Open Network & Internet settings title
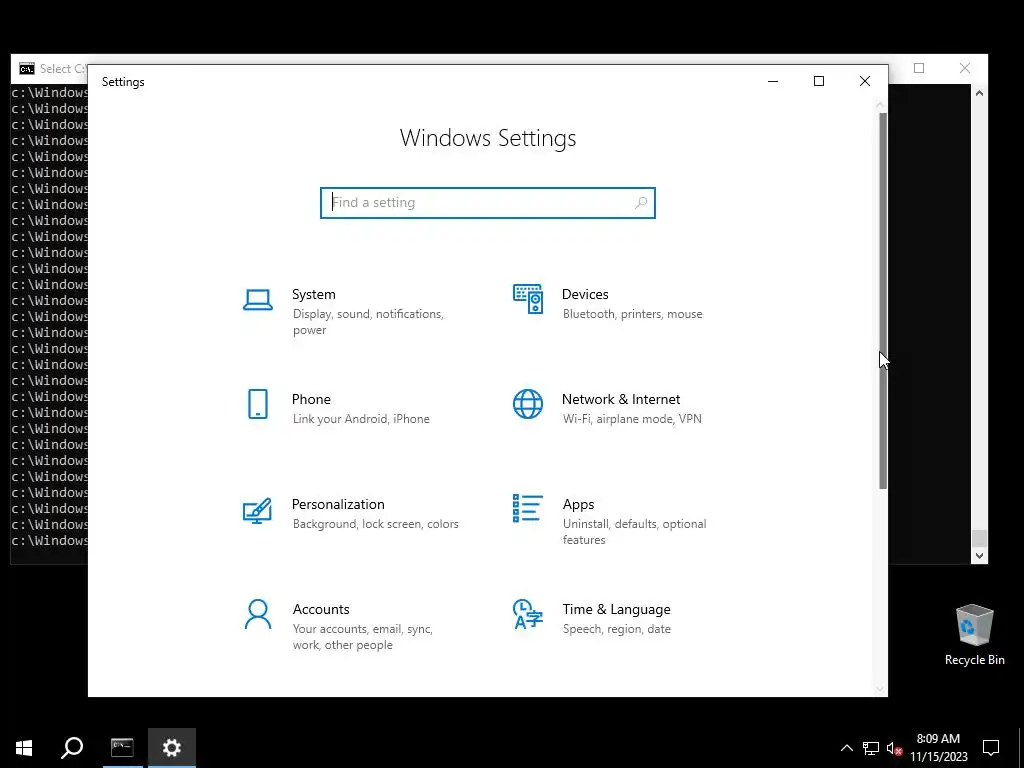Viewport: 1024px width, 768px height. pos(621,399)
